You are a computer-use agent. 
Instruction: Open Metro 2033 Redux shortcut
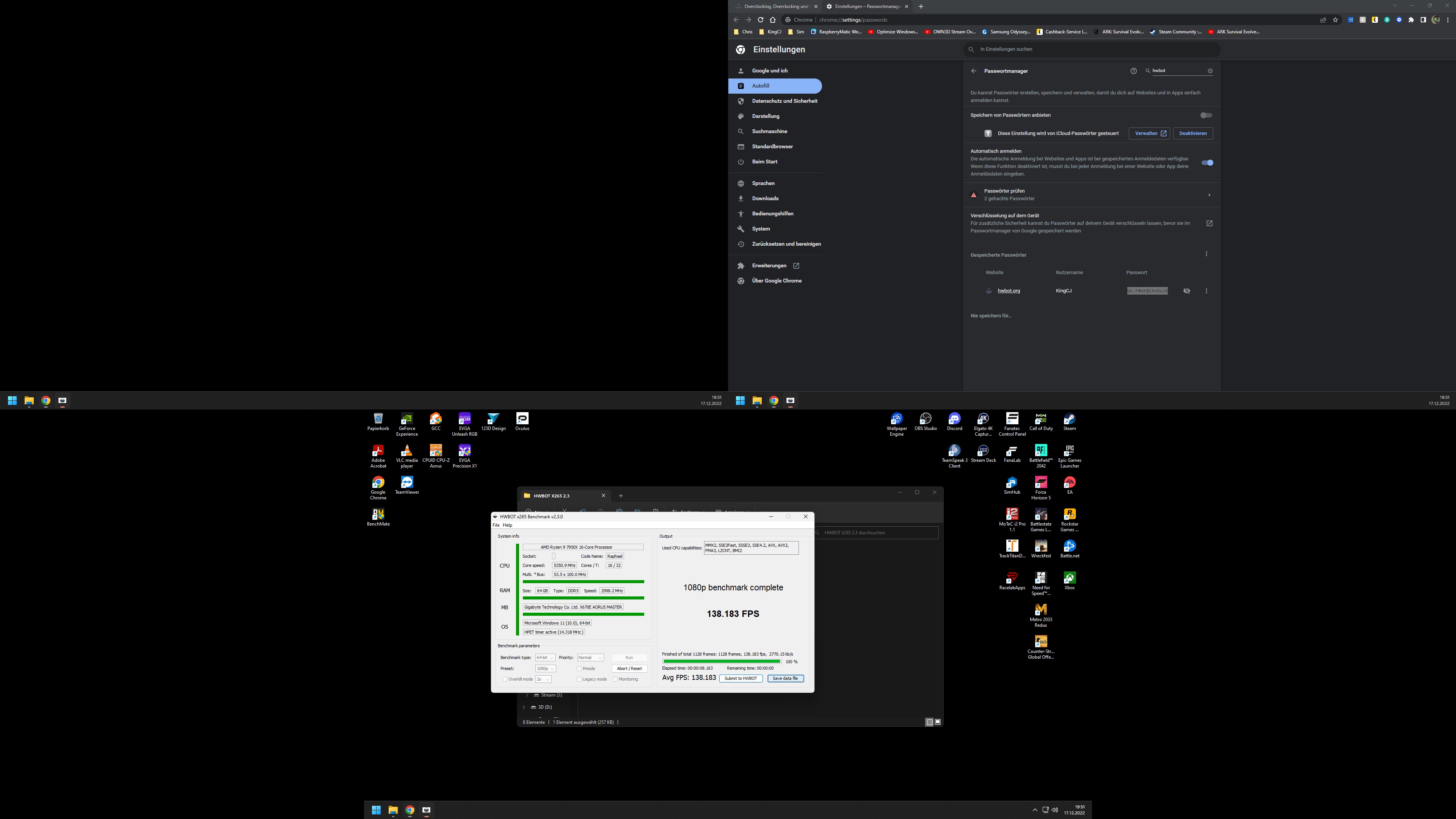(1041, 615)
